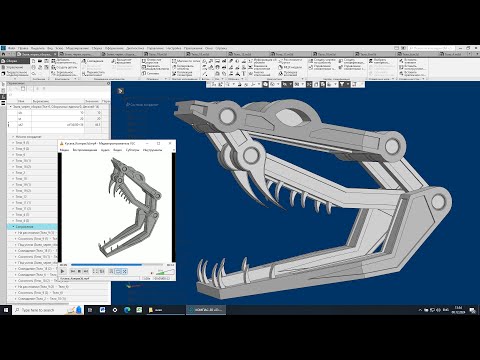The width and height of the screenshot is (480, 360).
Task: Activate the Section tool in ribbon
Action: click(151, 73)
